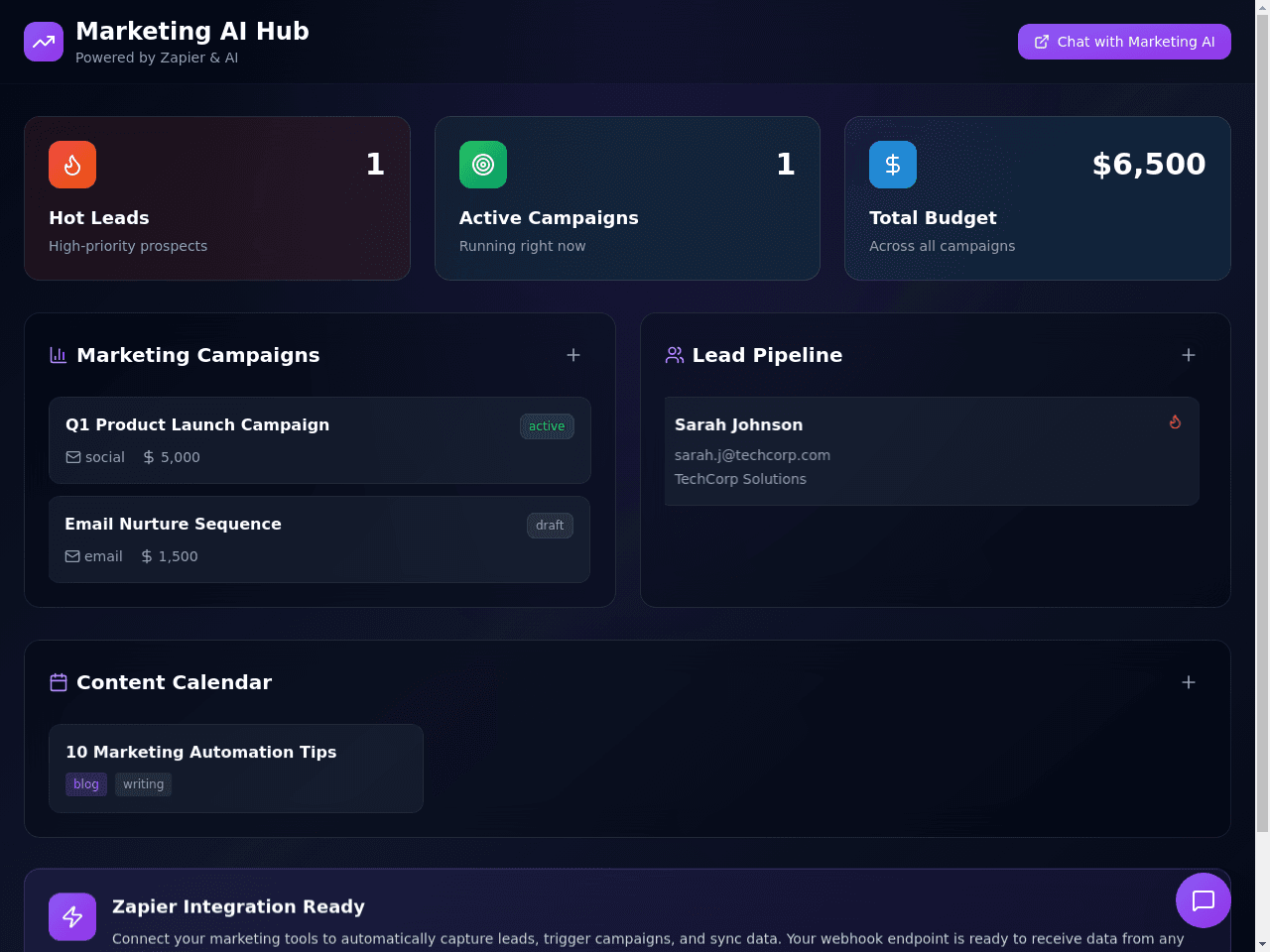Click the Running right now caption
The width and height of the screenshot is (1270, 952).
(x=522, y=246)
